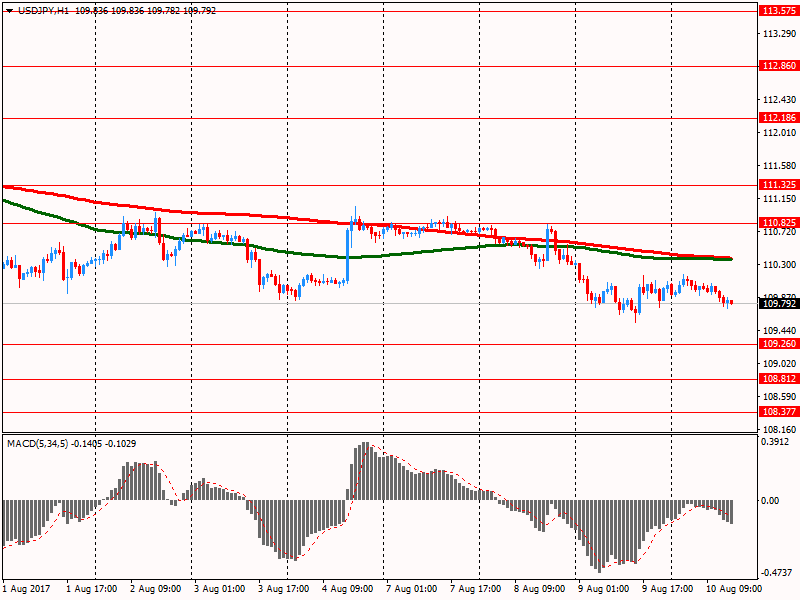
Task: Click the 9 Aug 17:00 time axis label
Action: (667, 589)
